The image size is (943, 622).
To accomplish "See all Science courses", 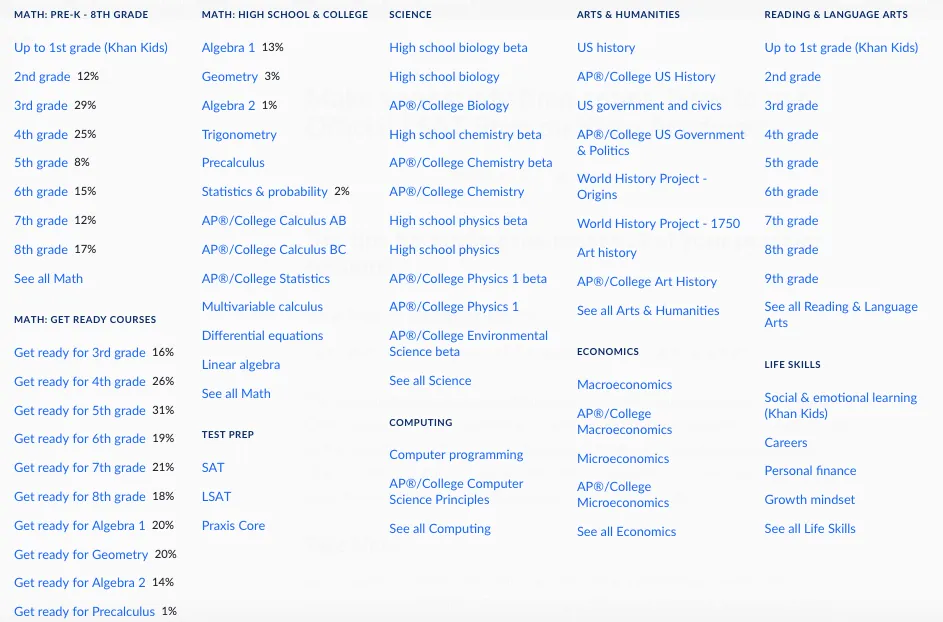I will [431, 380].
